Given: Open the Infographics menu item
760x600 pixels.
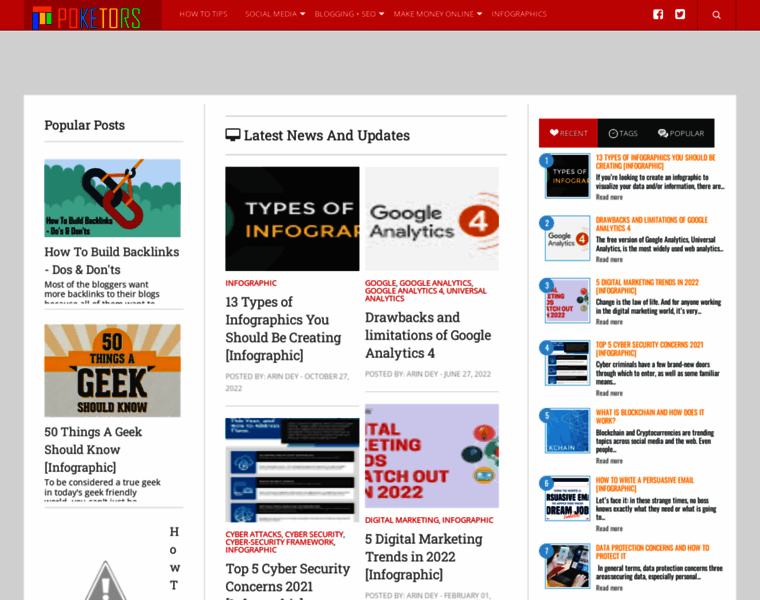Looking at the screenshot, I should (x=519, y=14).
